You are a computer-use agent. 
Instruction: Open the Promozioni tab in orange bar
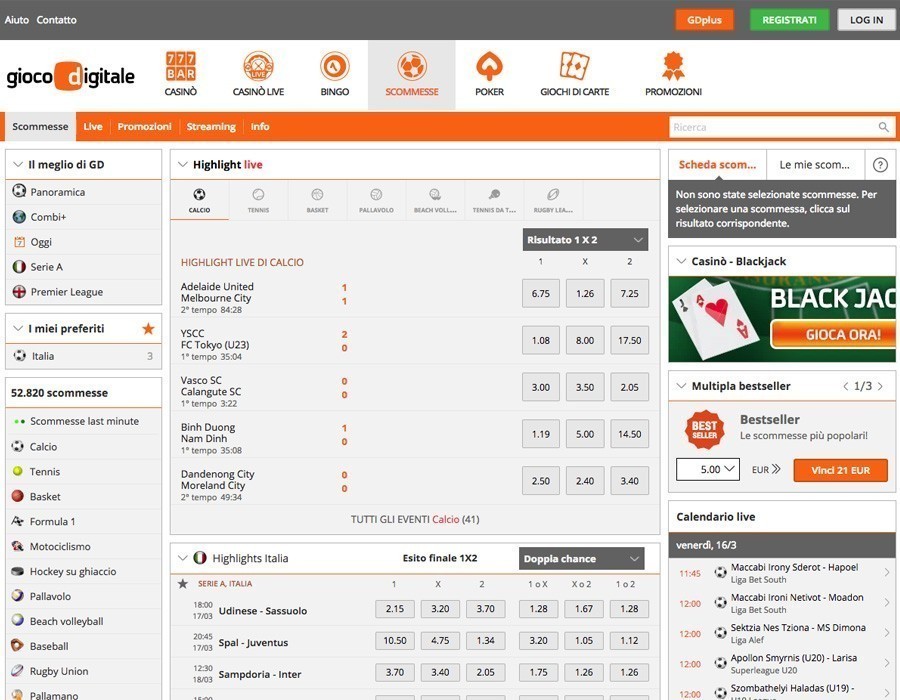coord(145,127)
